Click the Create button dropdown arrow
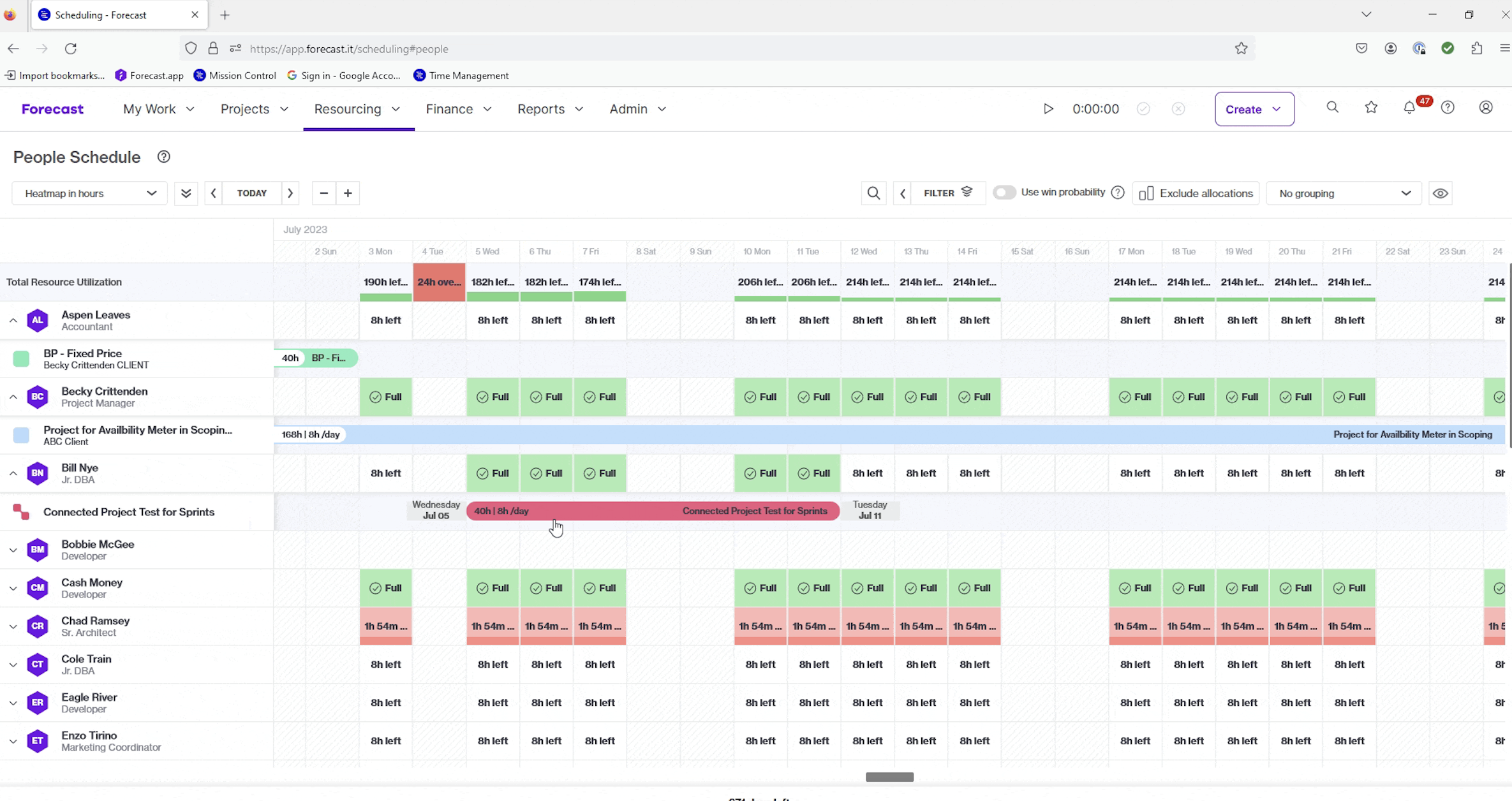 tap(1278, 109)
